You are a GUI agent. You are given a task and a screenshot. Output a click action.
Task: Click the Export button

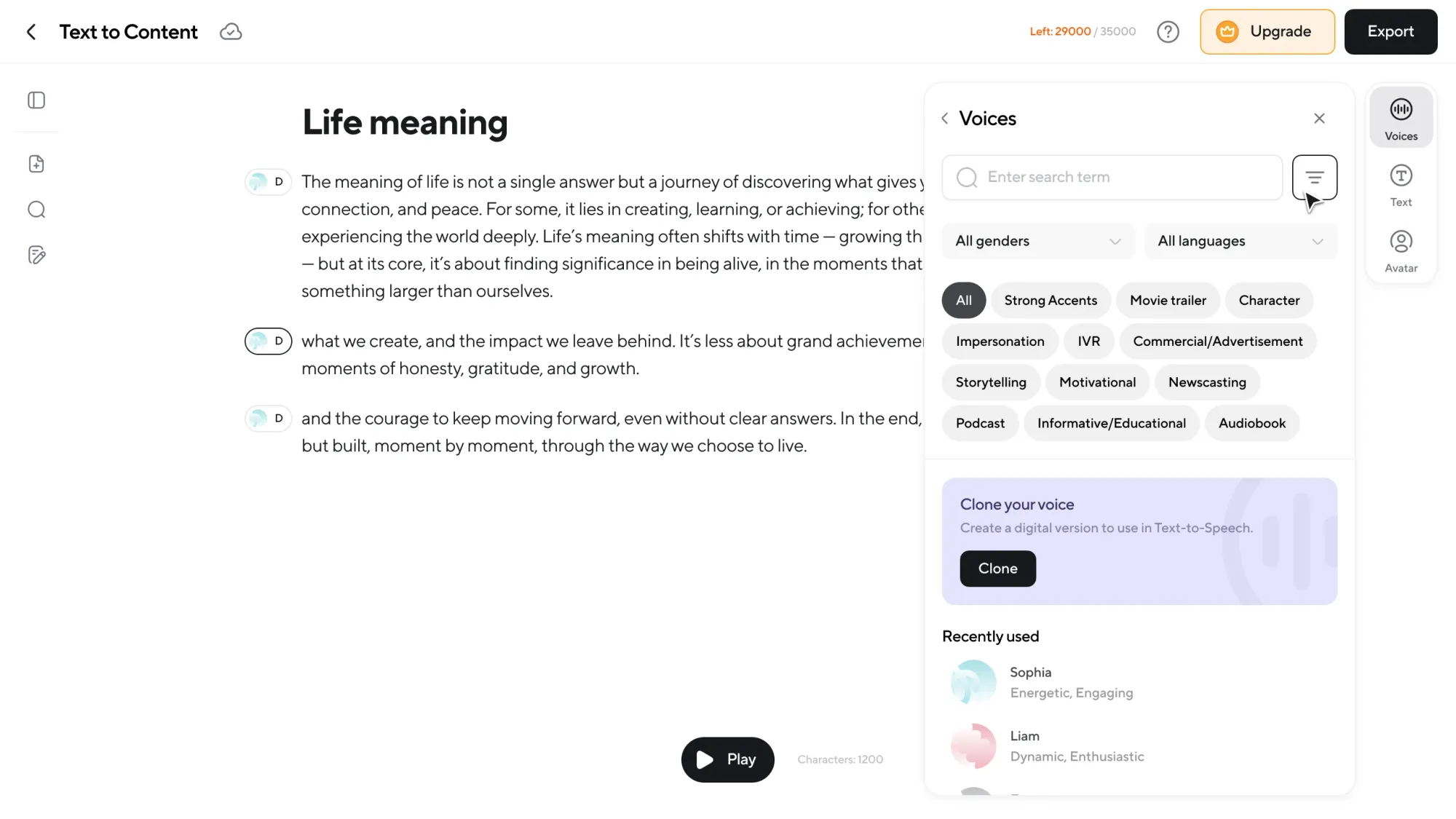coord(1390,32)
